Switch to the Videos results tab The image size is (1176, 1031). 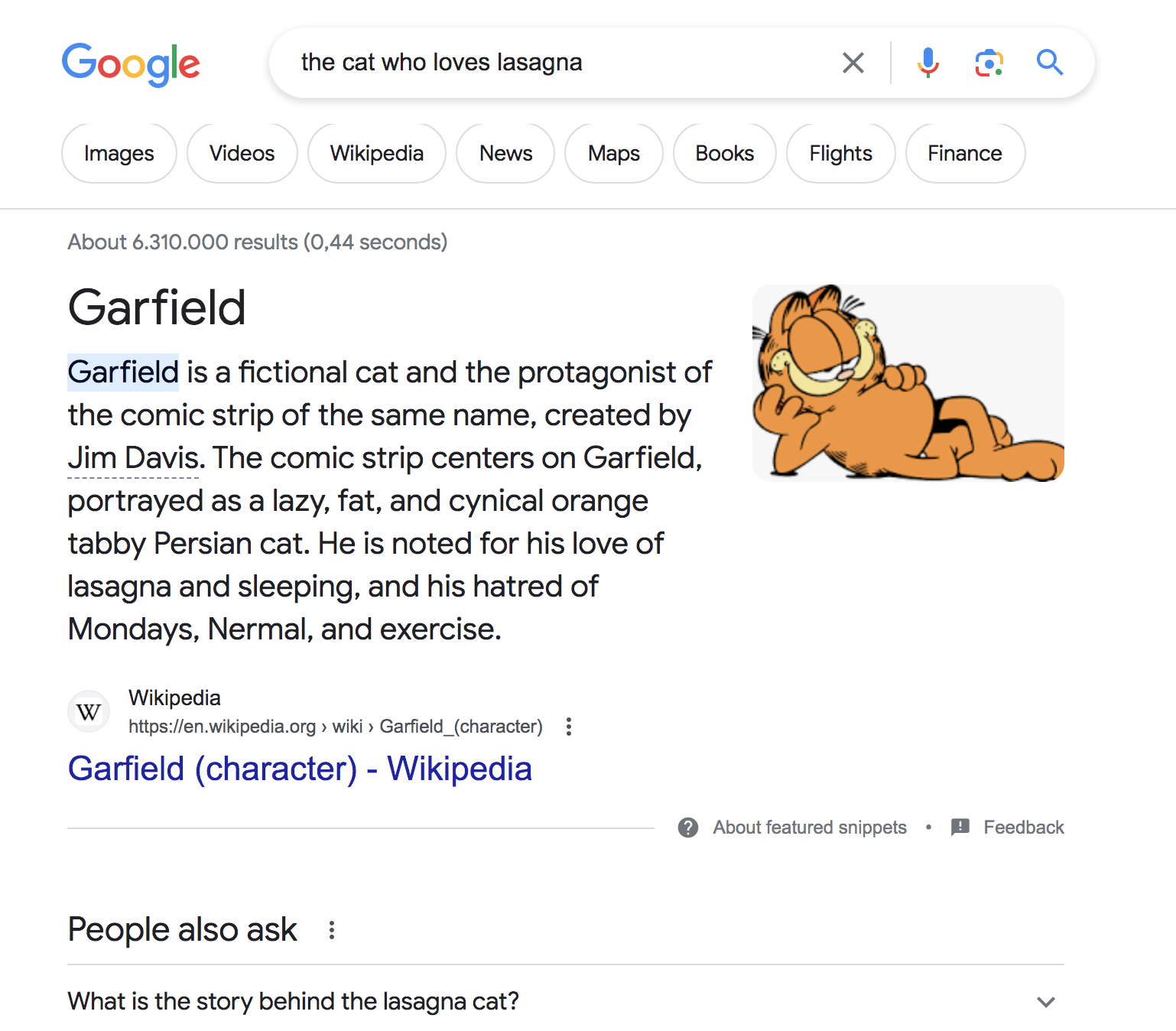242,153
